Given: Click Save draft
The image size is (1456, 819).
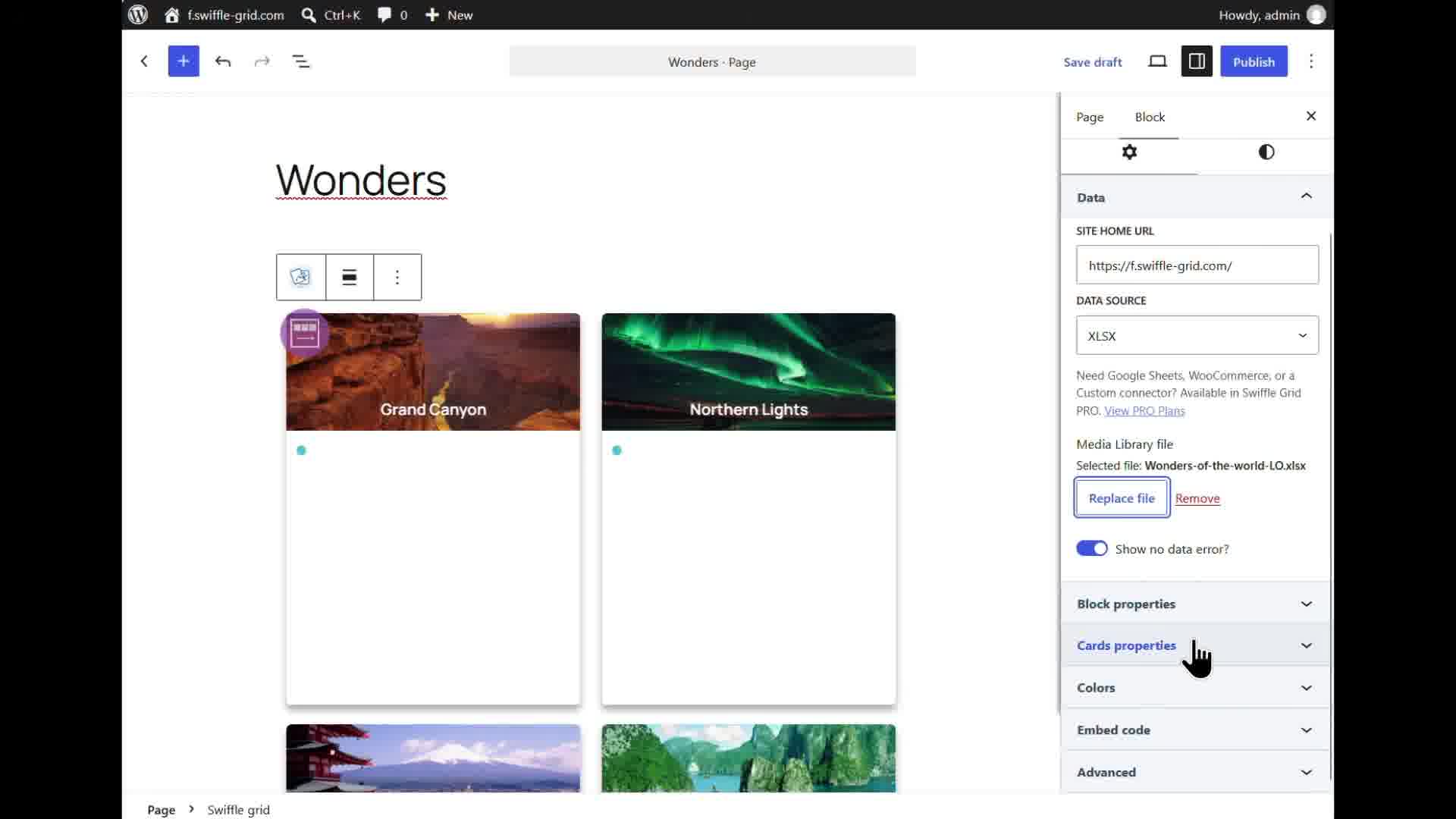Looking at the screenshot, I should 1092,62.
